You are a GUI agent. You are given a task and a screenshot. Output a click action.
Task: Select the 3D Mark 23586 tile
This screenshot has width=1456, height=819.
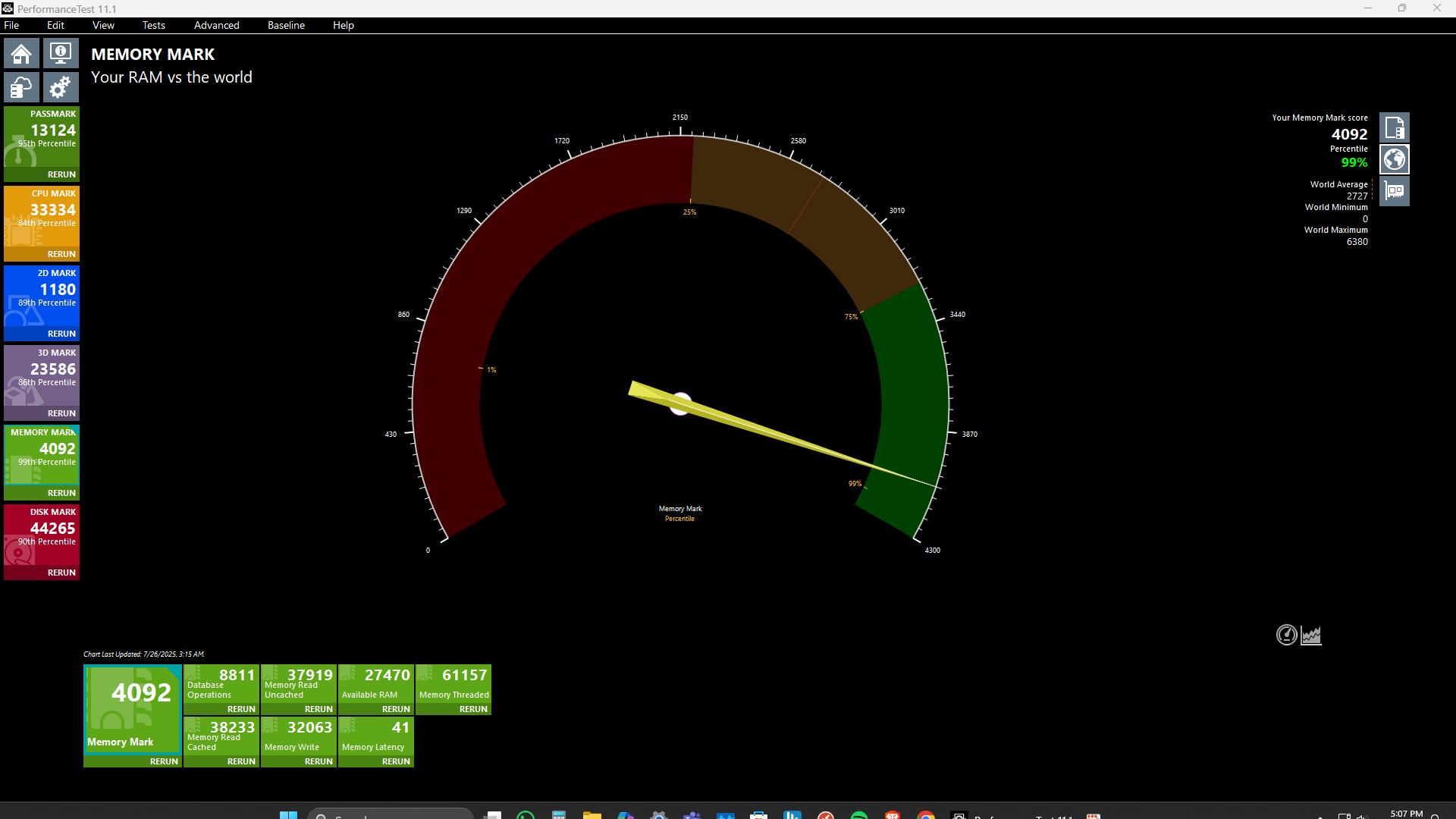(42, 376)
